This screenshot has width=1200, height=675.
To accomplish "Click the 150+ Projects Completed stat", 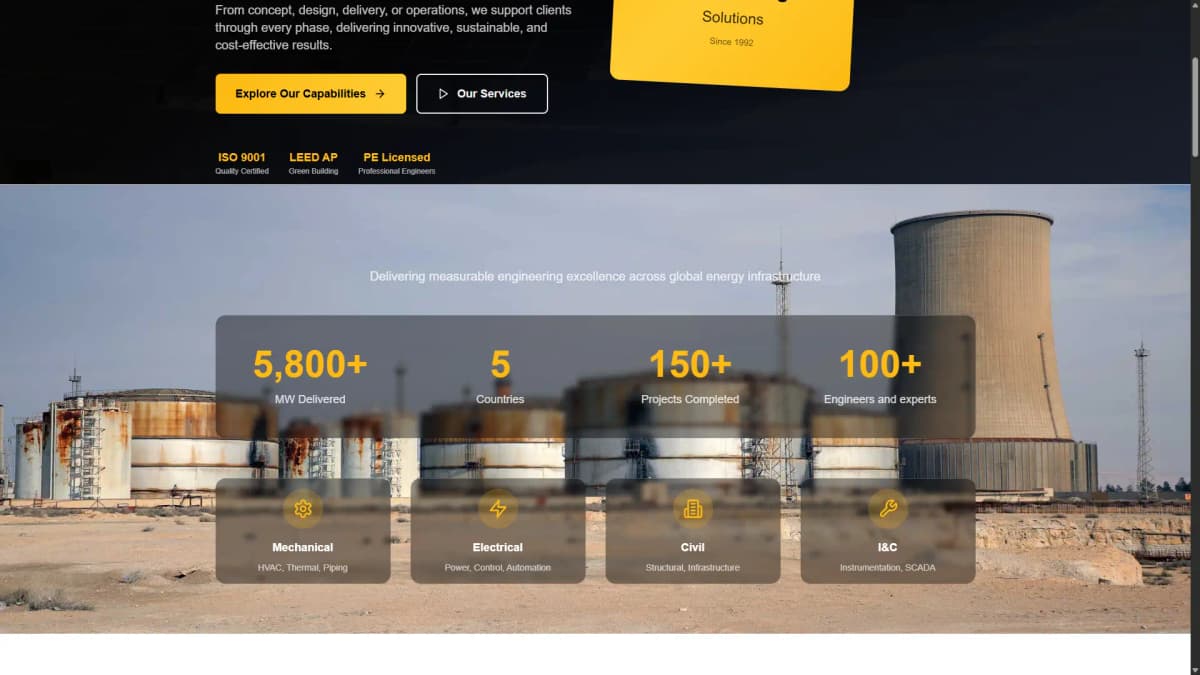I will 690,377.
